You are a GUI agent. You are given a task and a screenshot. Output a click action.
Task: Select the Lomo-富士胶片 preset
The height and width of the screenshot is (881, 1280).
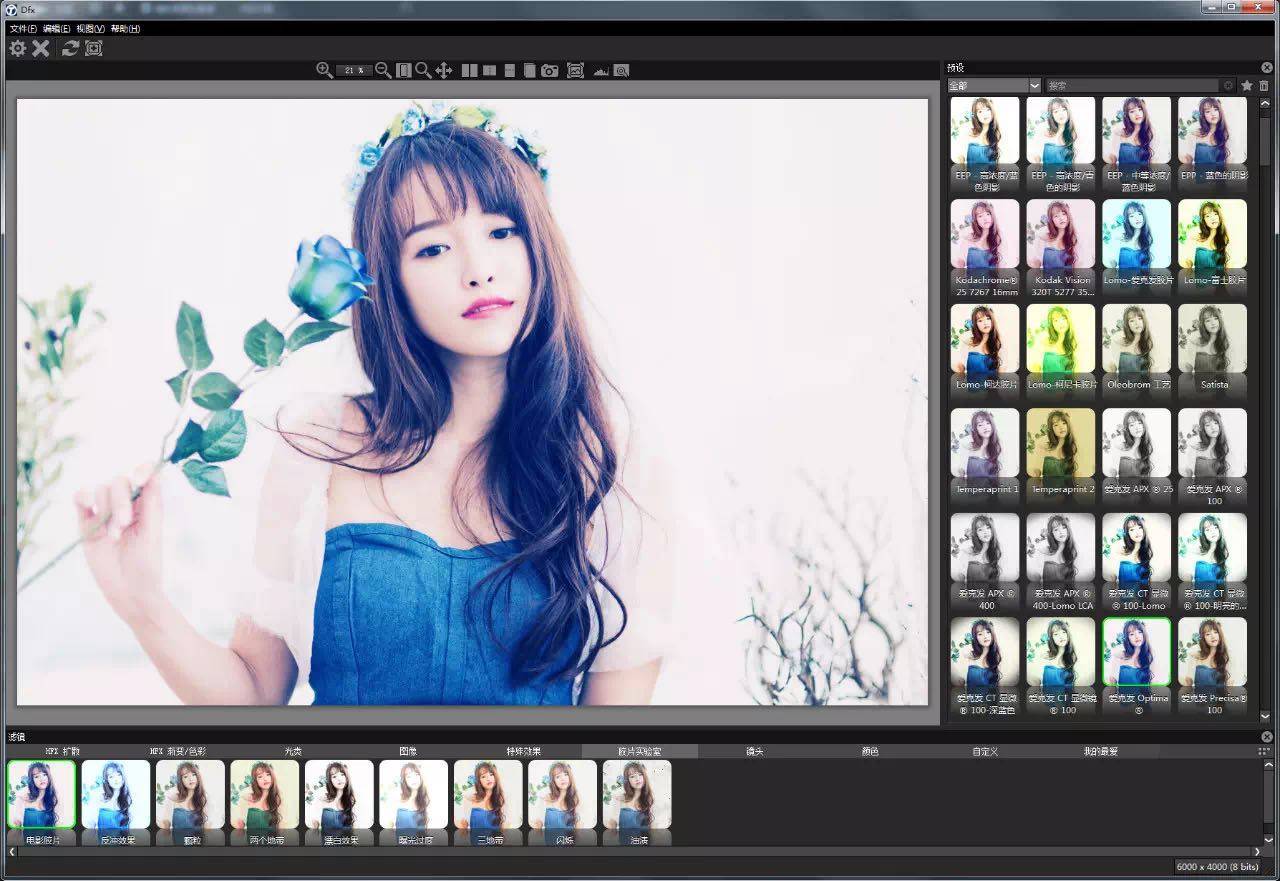pyautogui.click(x=1213, y=248)
